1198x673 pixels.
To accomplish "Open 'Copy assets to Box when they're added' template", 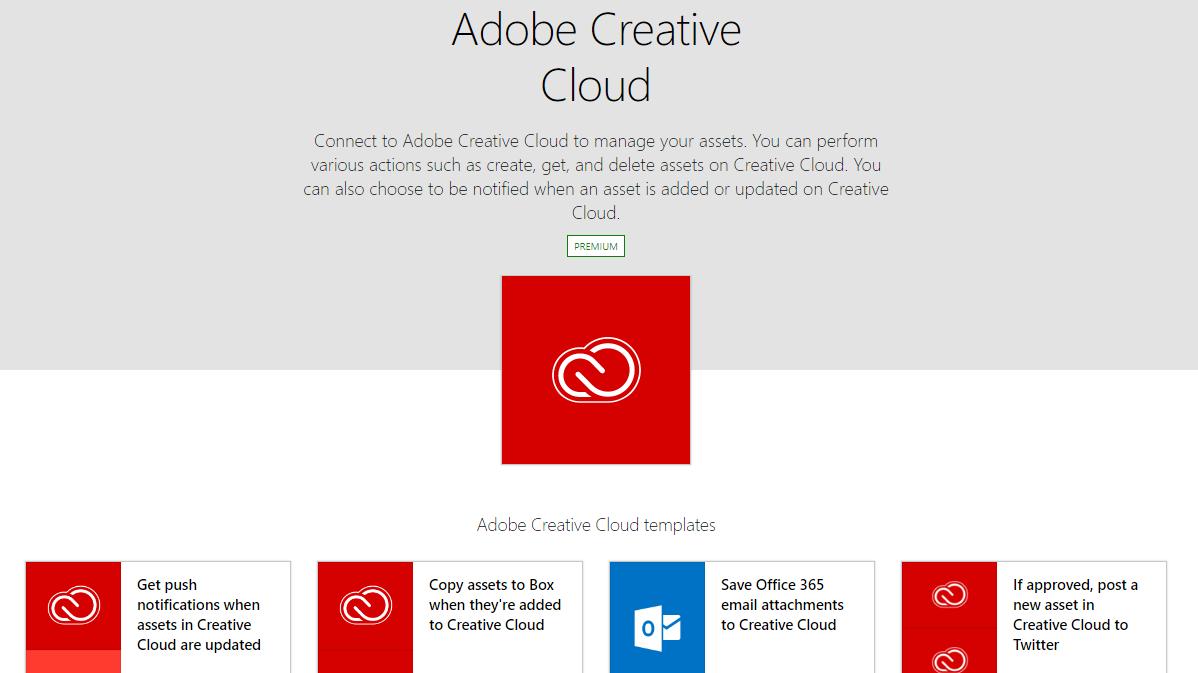I will click(x=495, y=605).
